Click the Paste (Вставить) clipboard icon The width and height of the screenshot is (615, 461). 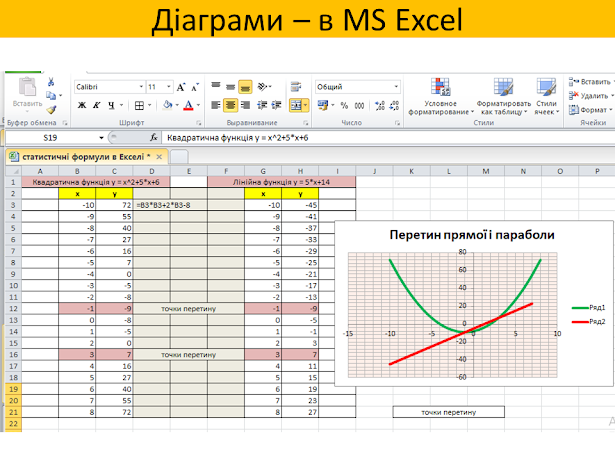[x=27, y=86]
